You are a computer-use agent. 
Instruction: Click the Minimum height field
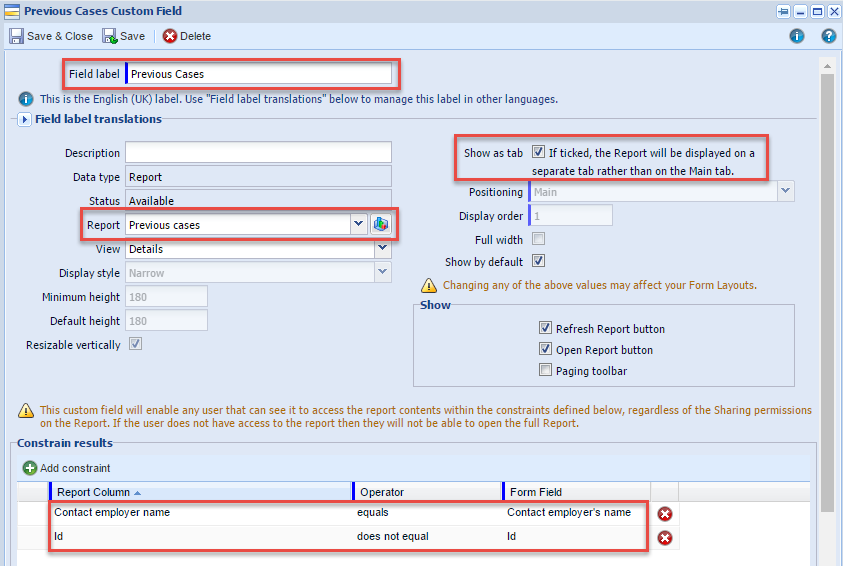[167, 297]
